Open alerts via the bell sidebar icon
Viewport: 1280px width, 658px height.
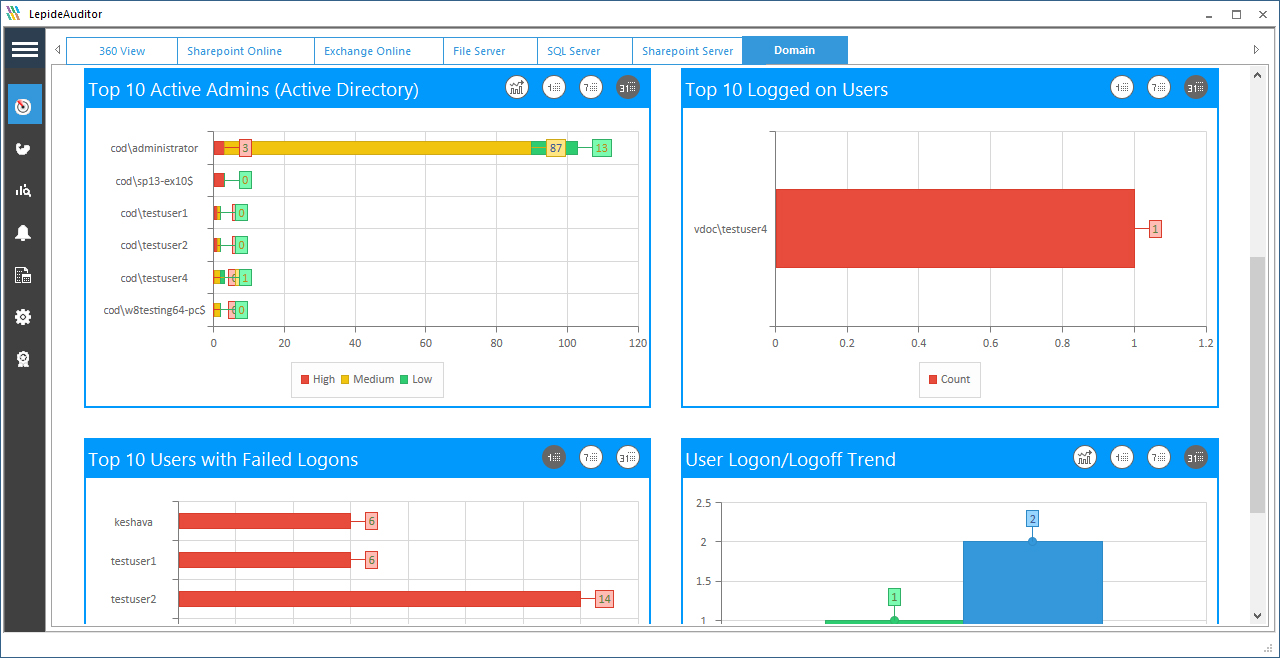click(24, 233)
